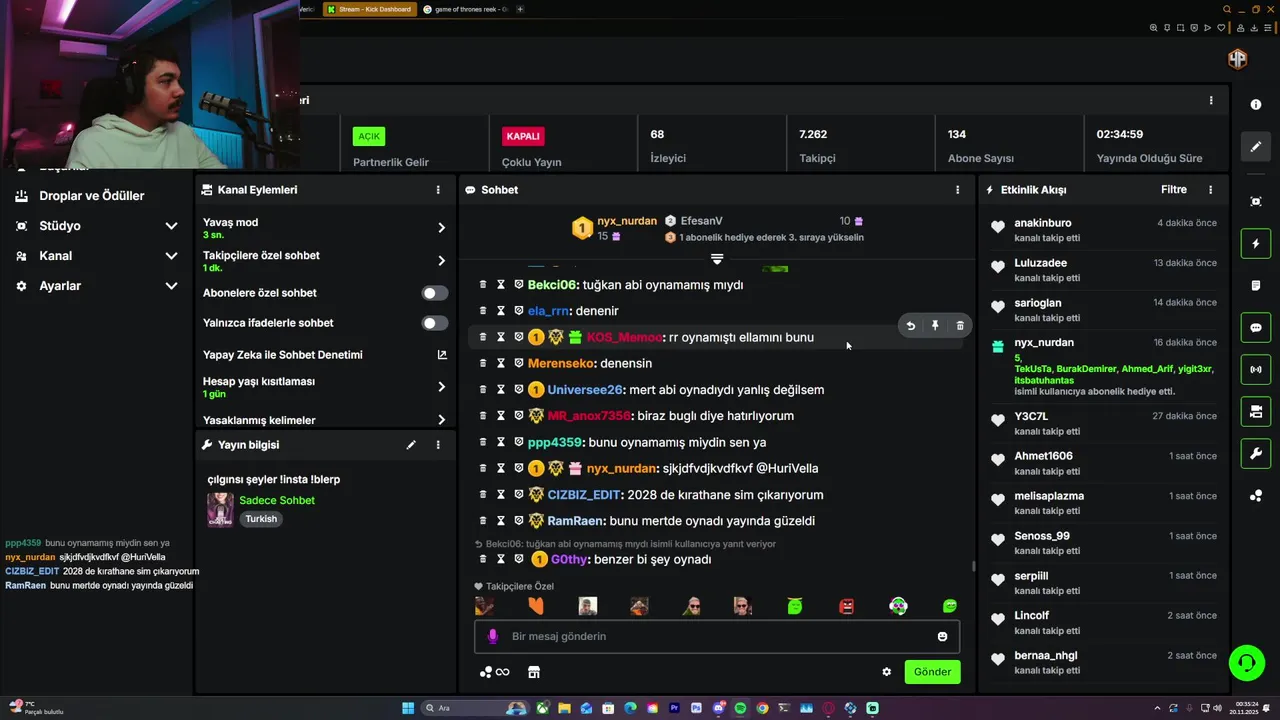This screenshot has height=720, width=1280.
Task: Click the AÇIK Partnerlik Gelir badge
Action: tap(369, 136)
